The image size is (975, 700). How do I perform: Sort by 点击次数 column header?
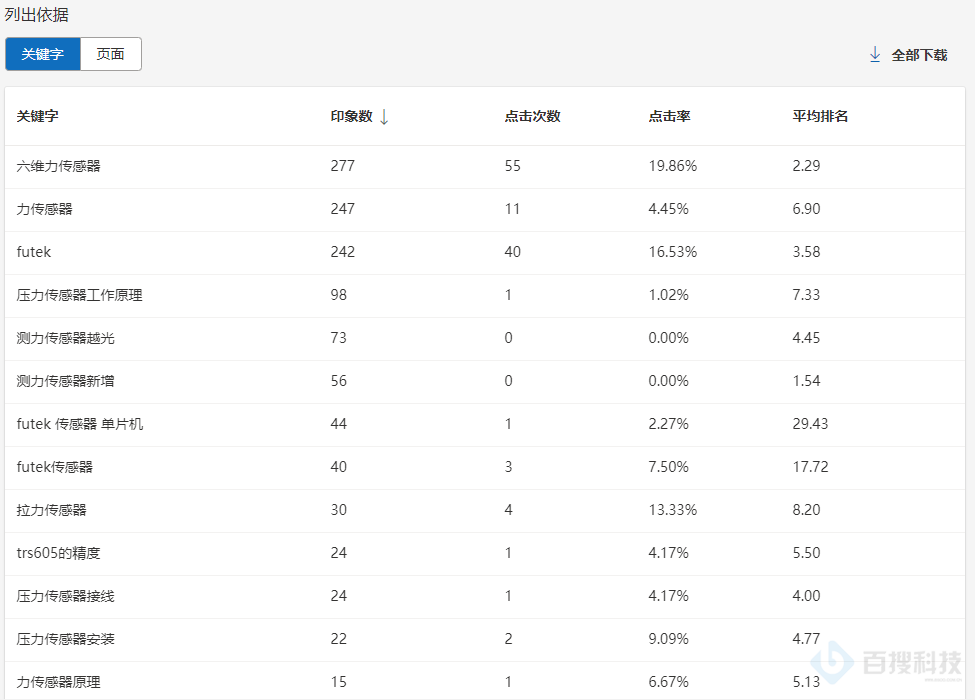[532, 116]
